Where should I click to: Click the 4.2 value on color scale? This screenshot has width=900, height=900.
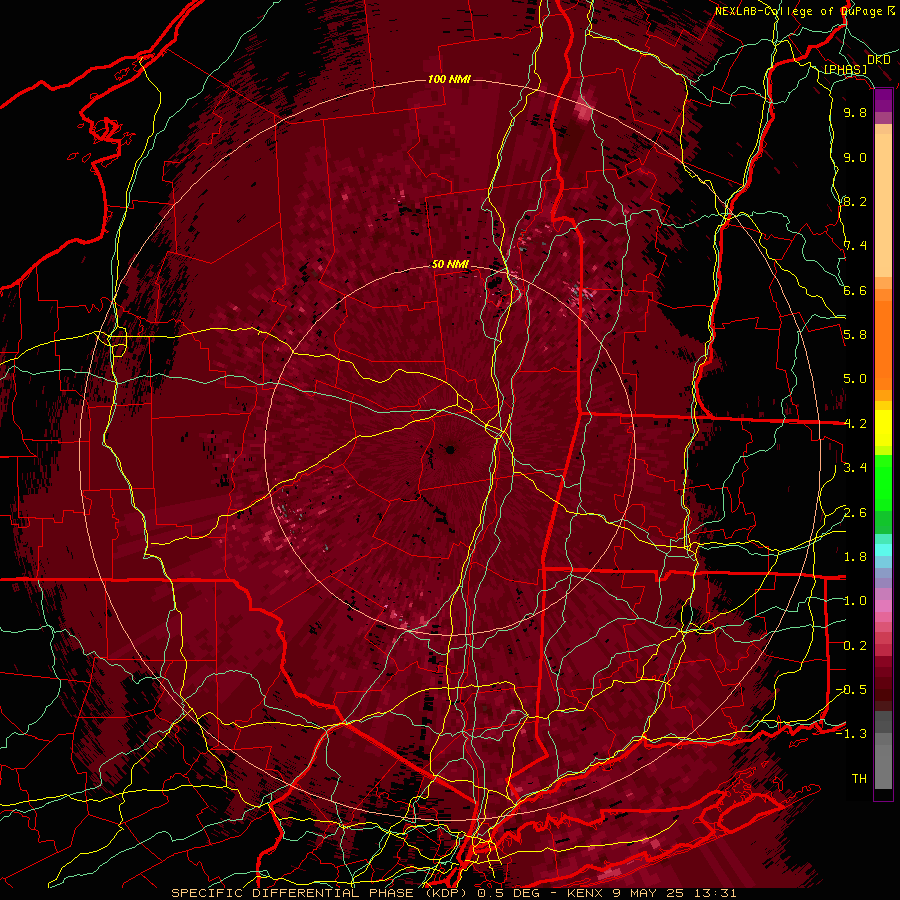tap(855, 424)
